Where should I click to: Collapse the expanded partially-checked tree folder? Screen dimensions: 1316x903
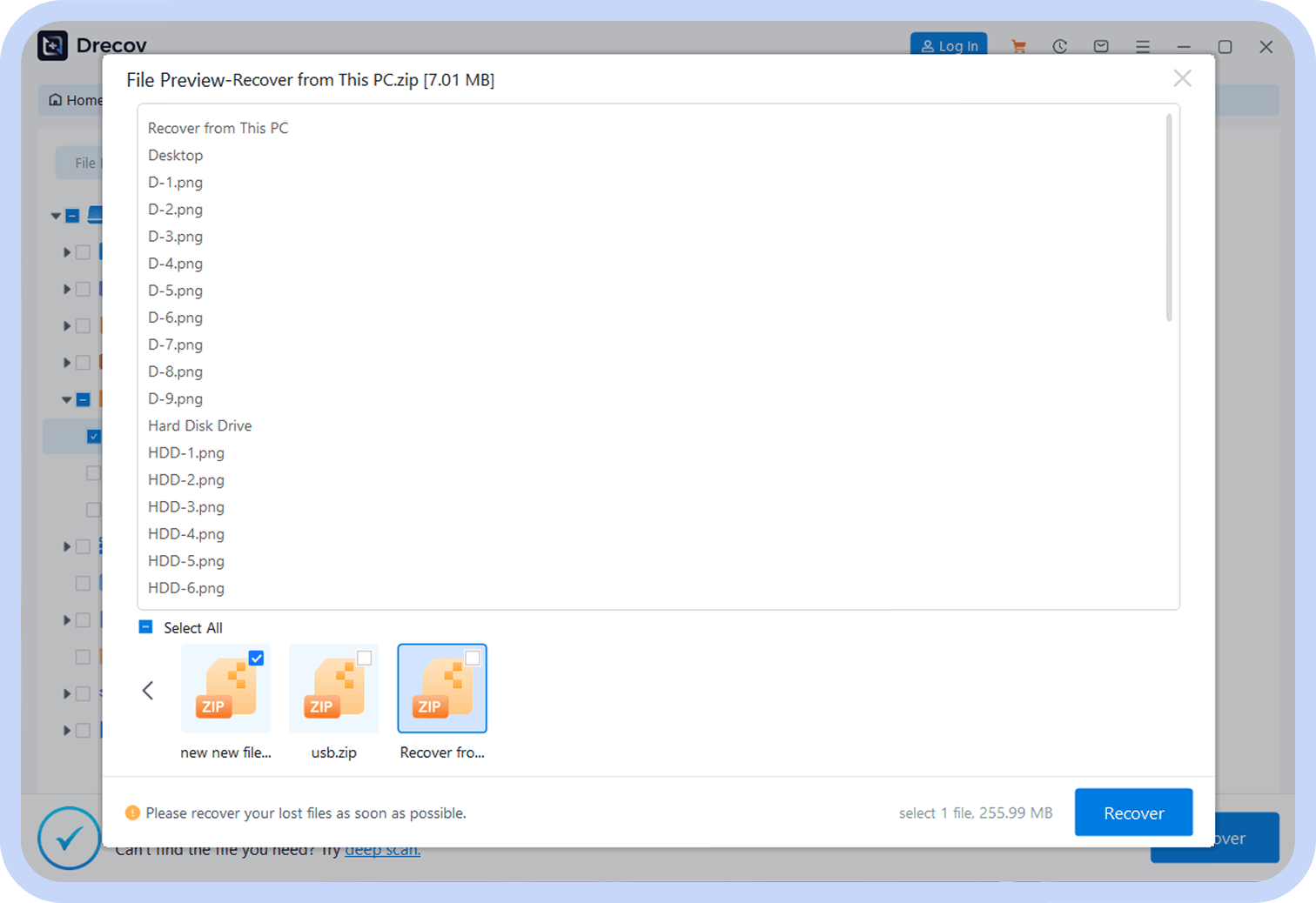(x=66, y=400)
